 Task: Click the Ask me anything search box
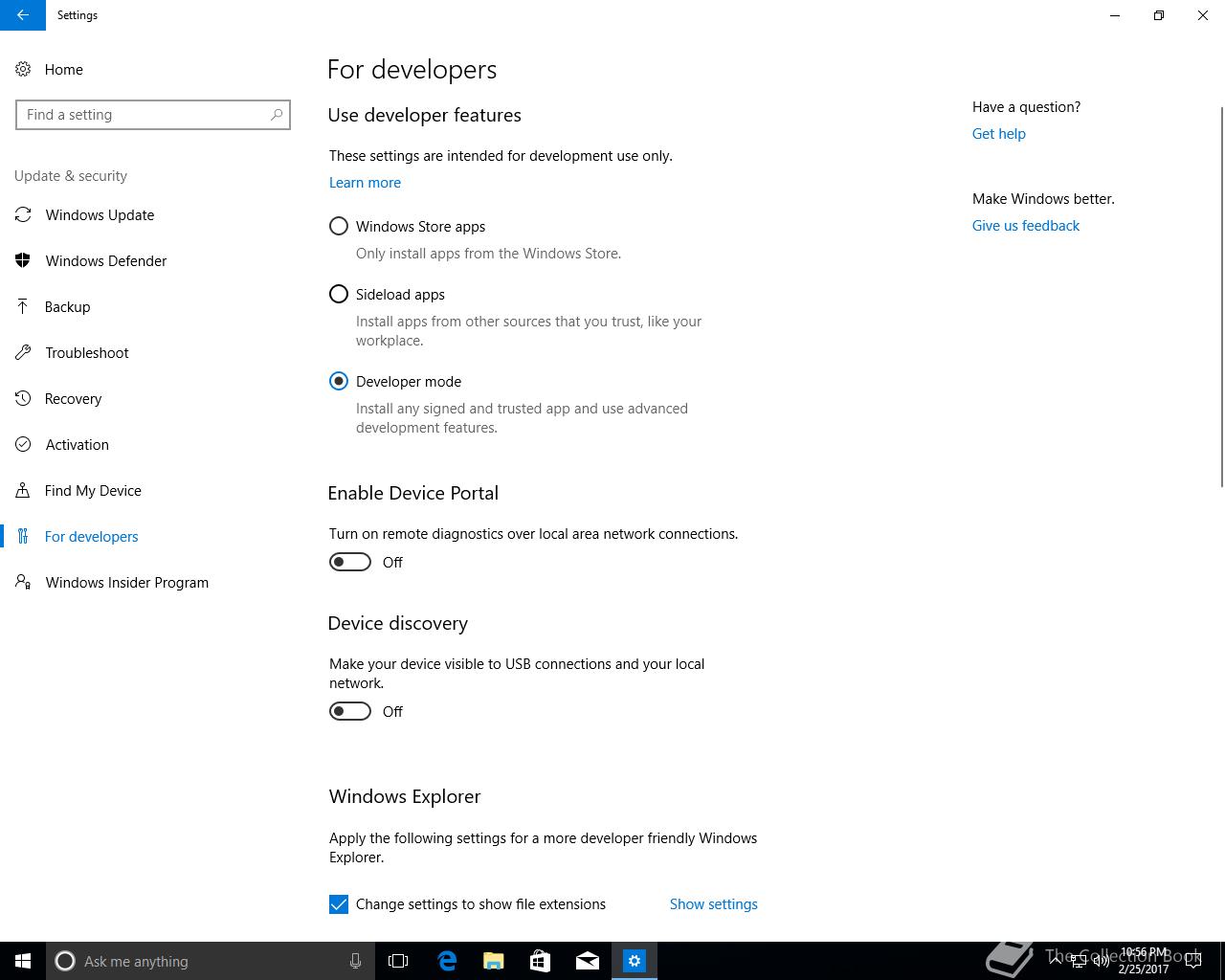pyautogui.click(x=211, y=961)
